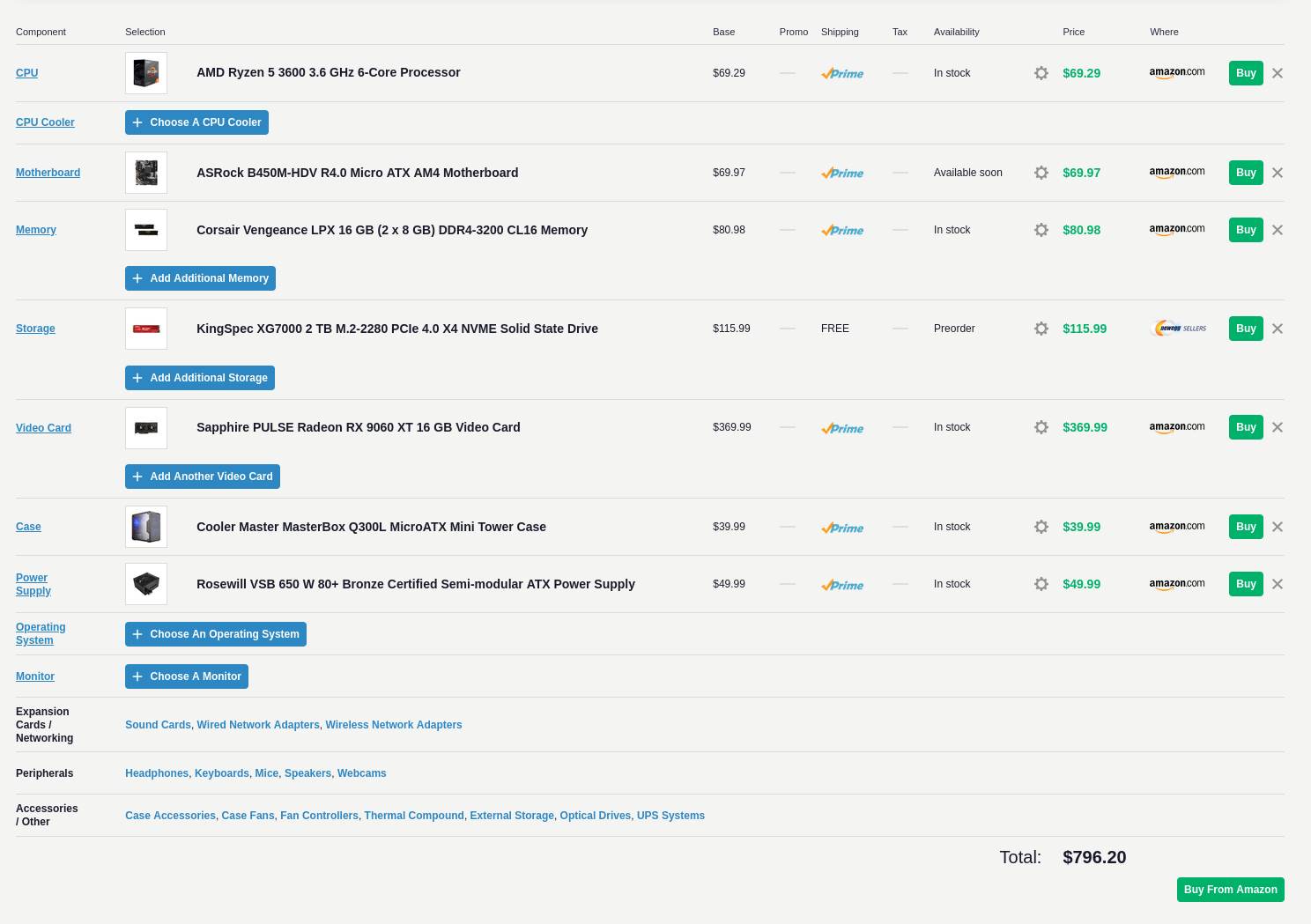Image resolution: width=1311 pixels, height=924 pixels.
Task: Click gear icon for Sapphire PULSE video card
Action: [1041, 427]
